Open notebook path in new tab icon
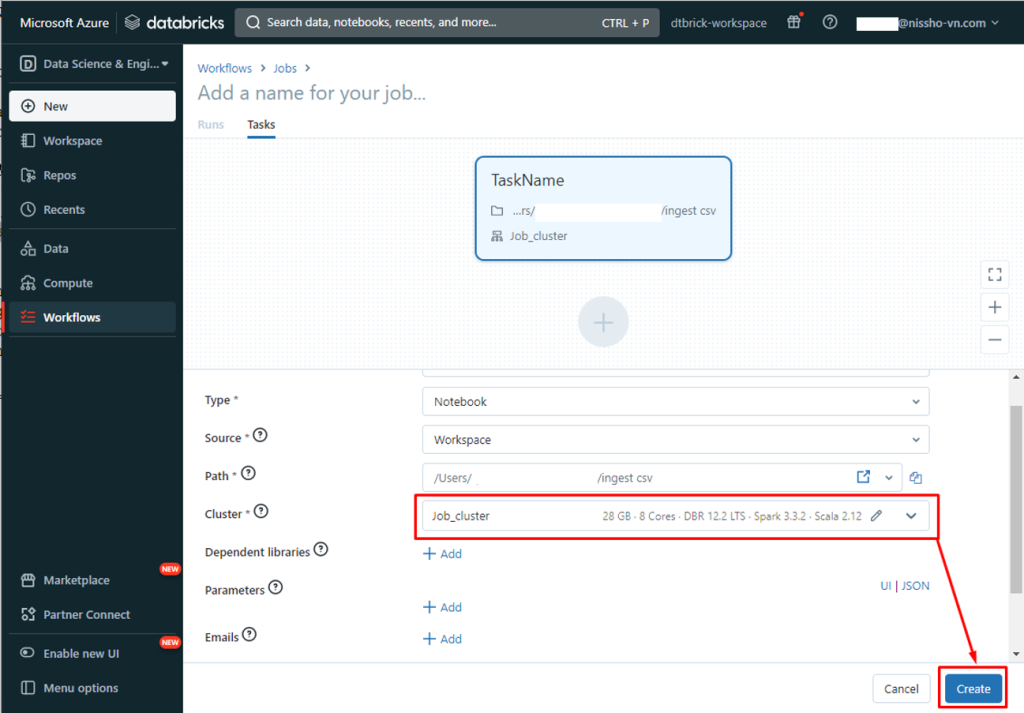The height and width of the screenshot is (713, 1024). [863, 477]
